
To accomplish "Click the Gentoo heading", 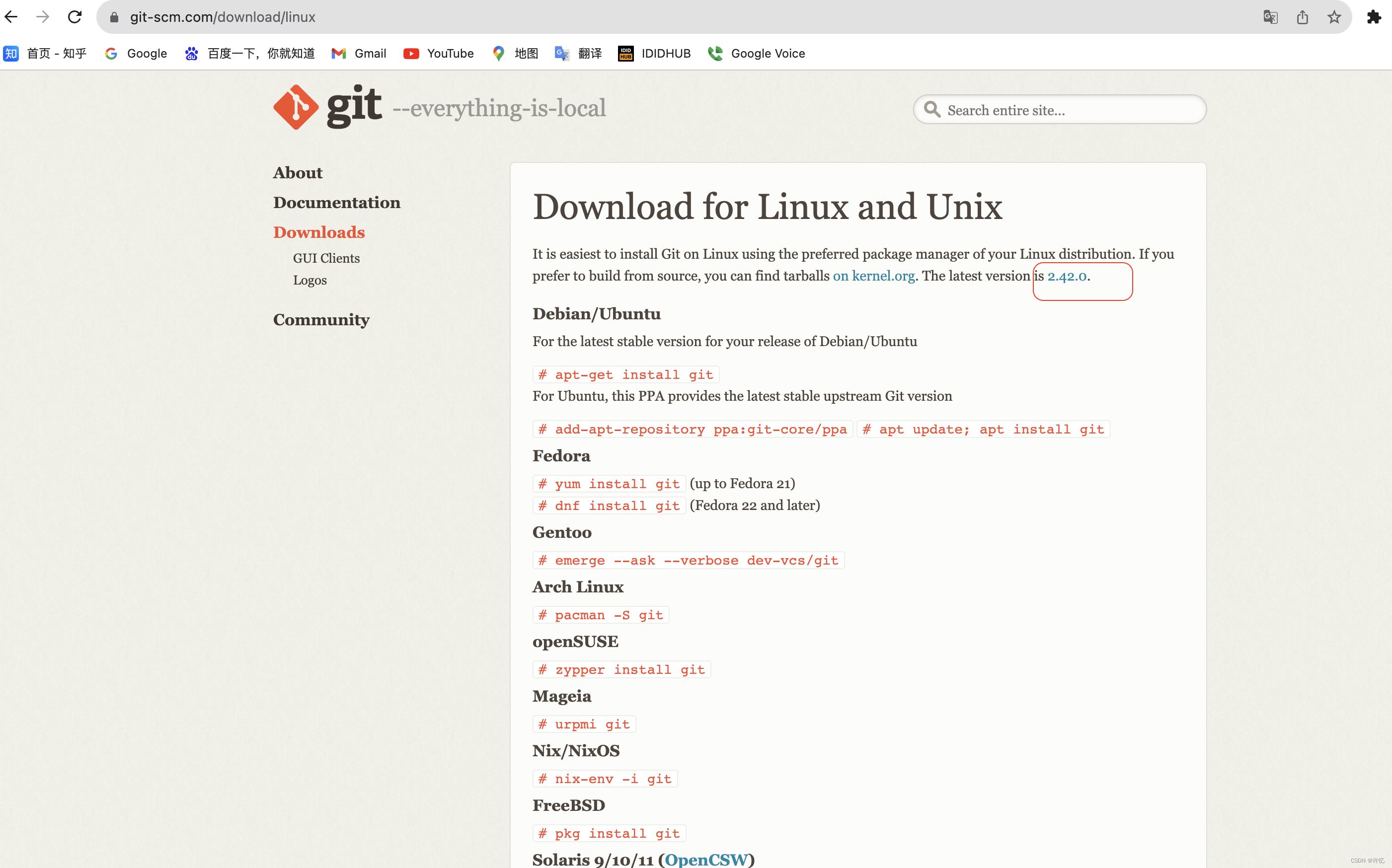I will click(562, 533).
